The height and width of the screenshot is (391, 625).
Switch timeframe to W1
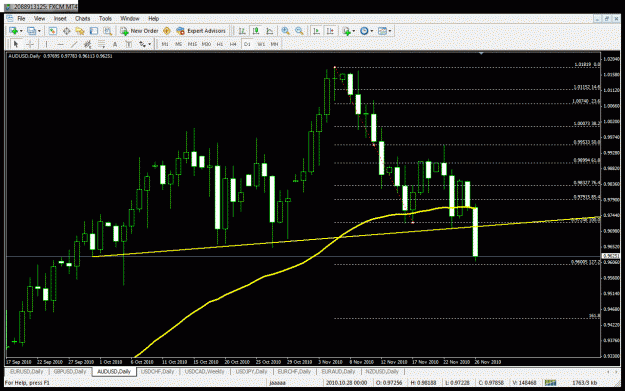[x=261, y=44]
